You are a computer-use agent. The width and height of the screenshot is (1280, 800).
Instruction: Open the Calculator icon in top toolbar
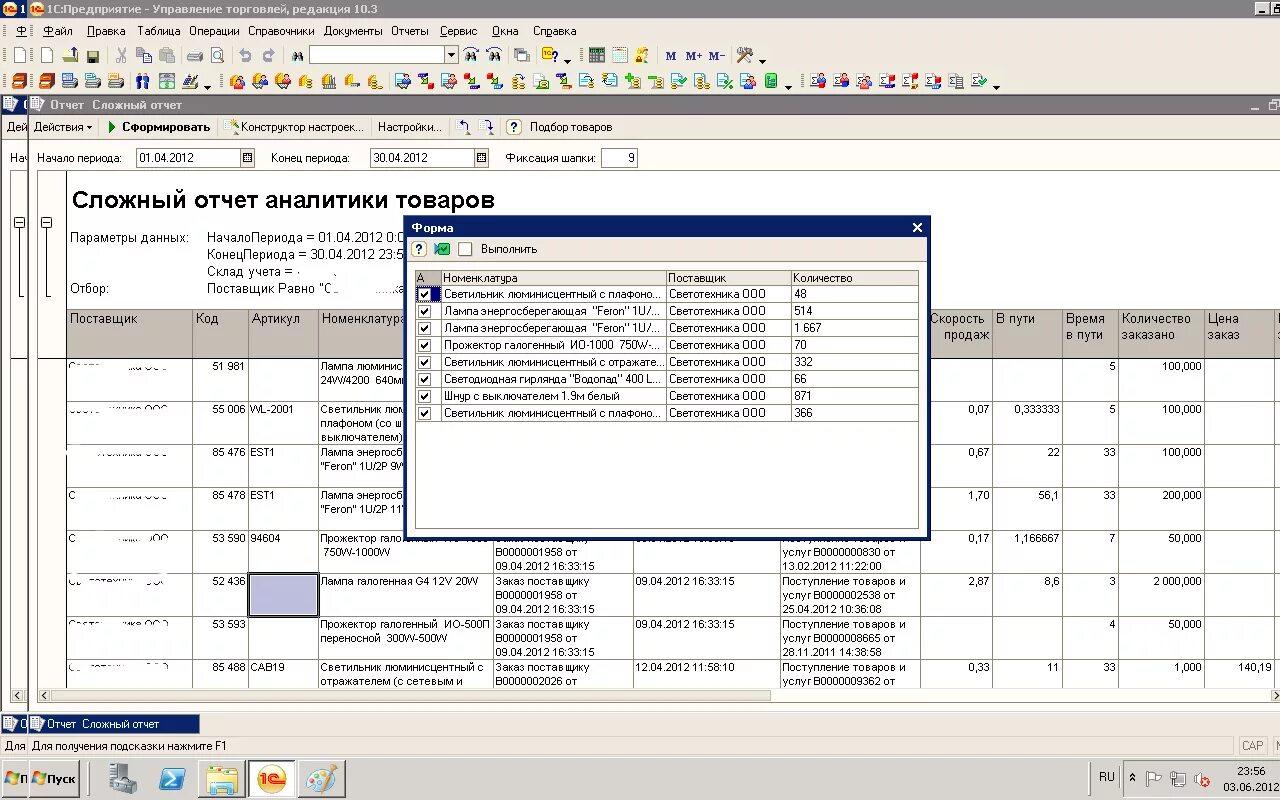tap(597, 56)
